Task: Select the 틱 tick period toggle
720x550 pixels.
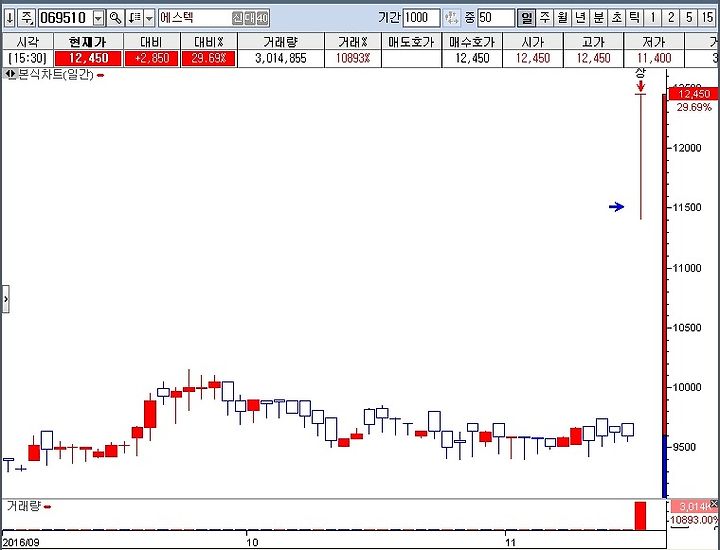Action: 634,18
